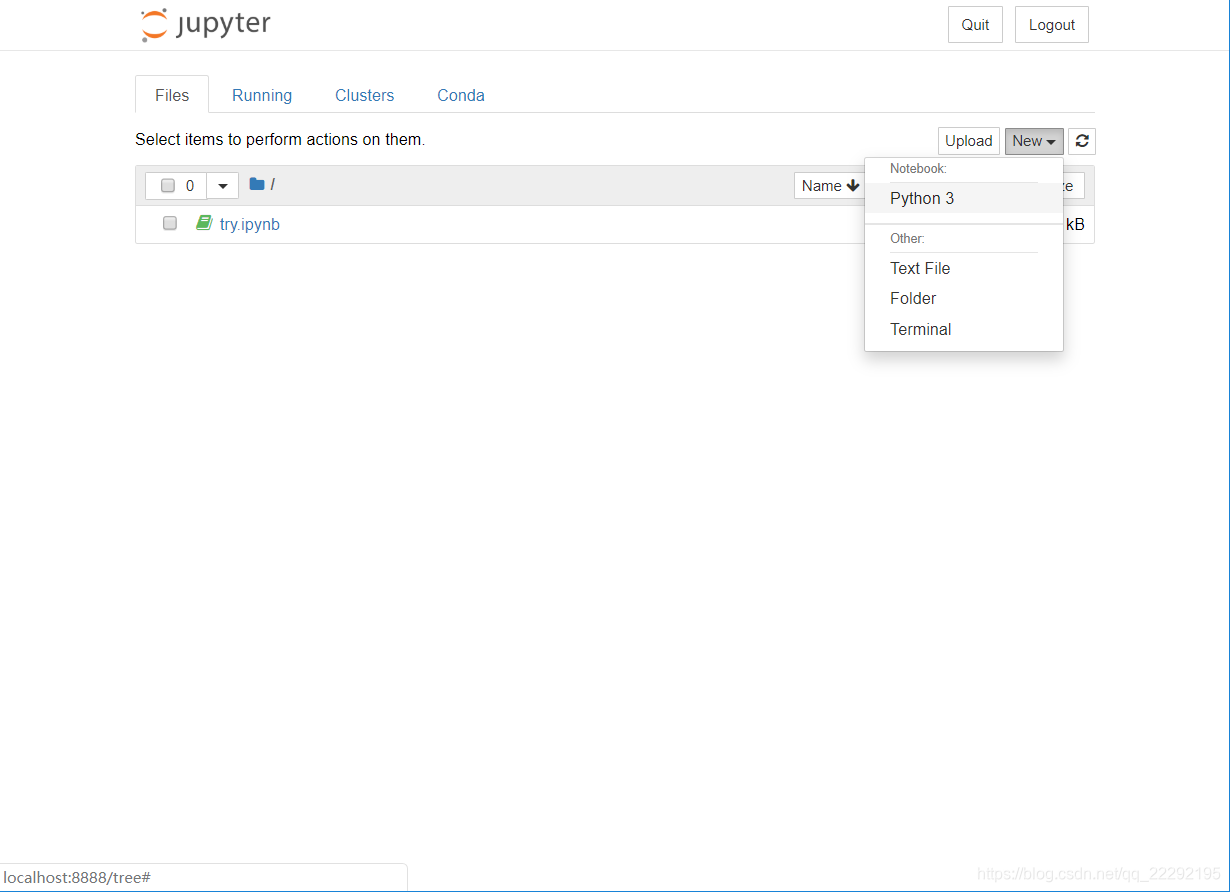Screen dimensions: 1230x892
Task: Click the Name sort arrow icon
Action: tap(852, 185)
